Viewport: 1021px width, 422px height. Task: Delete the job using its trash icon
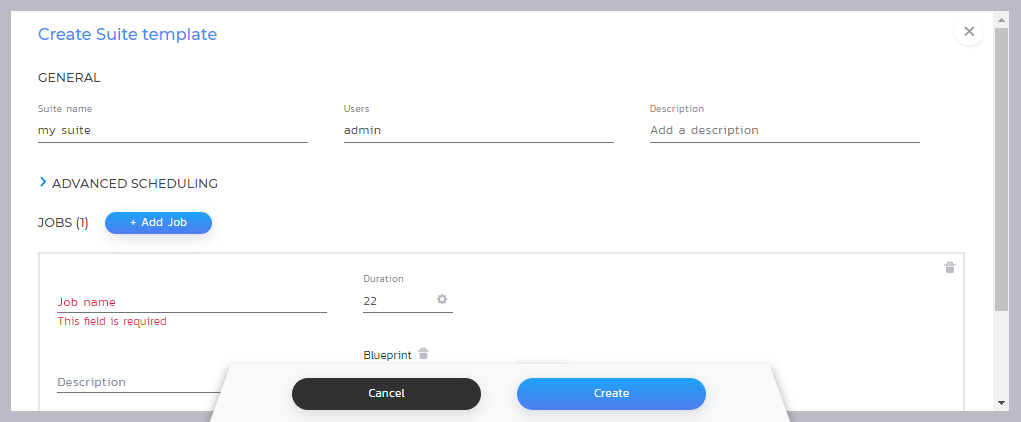pos(949,267)
